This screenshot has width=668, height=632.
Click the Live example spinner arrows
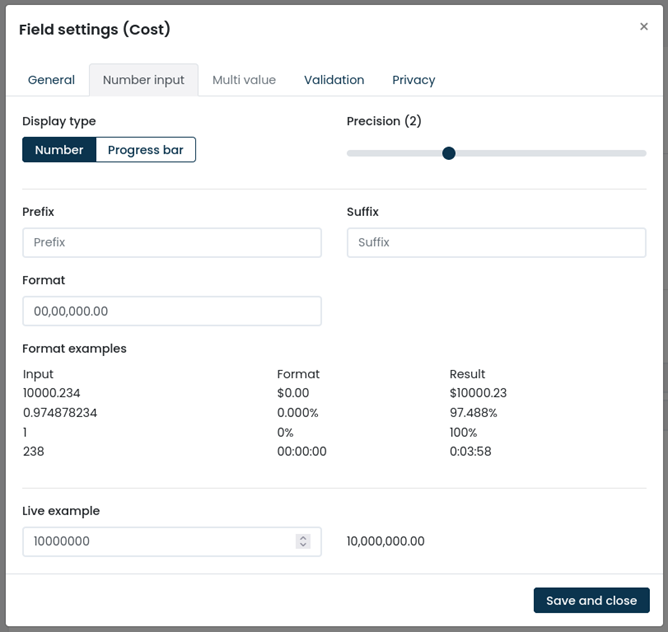[x=303, y=541]
